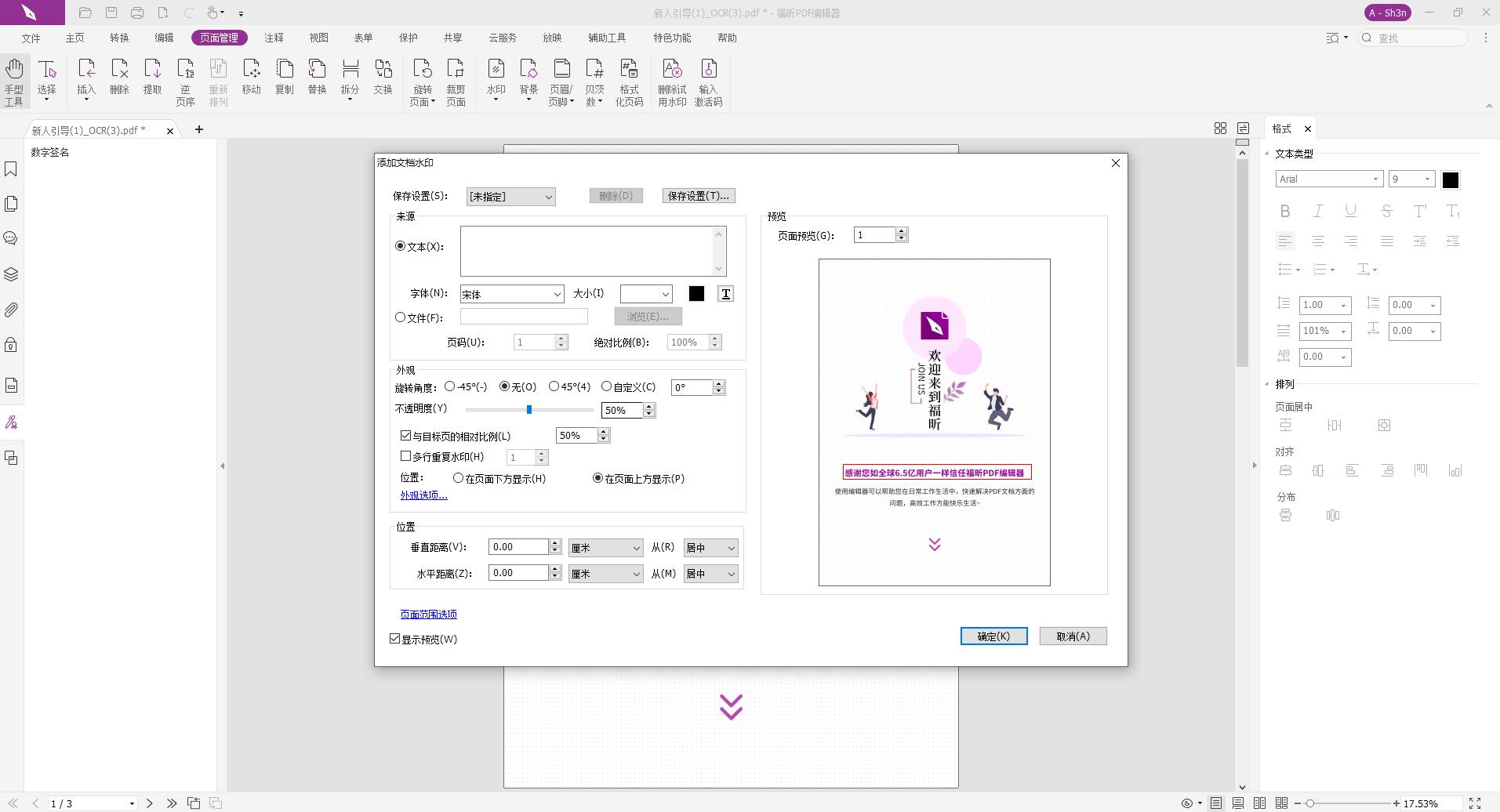
Task: Open the bookmarks panel in left sidebar
Action: pos(11,169)
